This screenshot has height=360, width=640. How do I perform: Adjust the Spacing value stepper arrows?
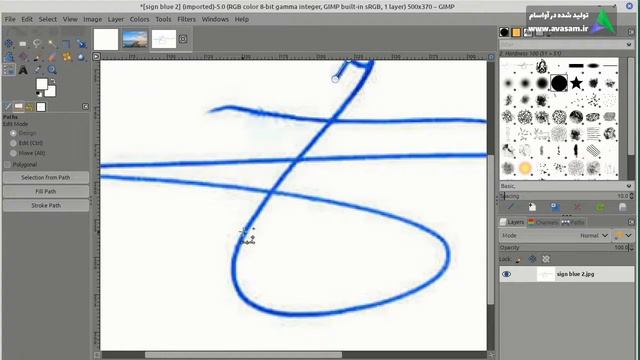(632, 196)
